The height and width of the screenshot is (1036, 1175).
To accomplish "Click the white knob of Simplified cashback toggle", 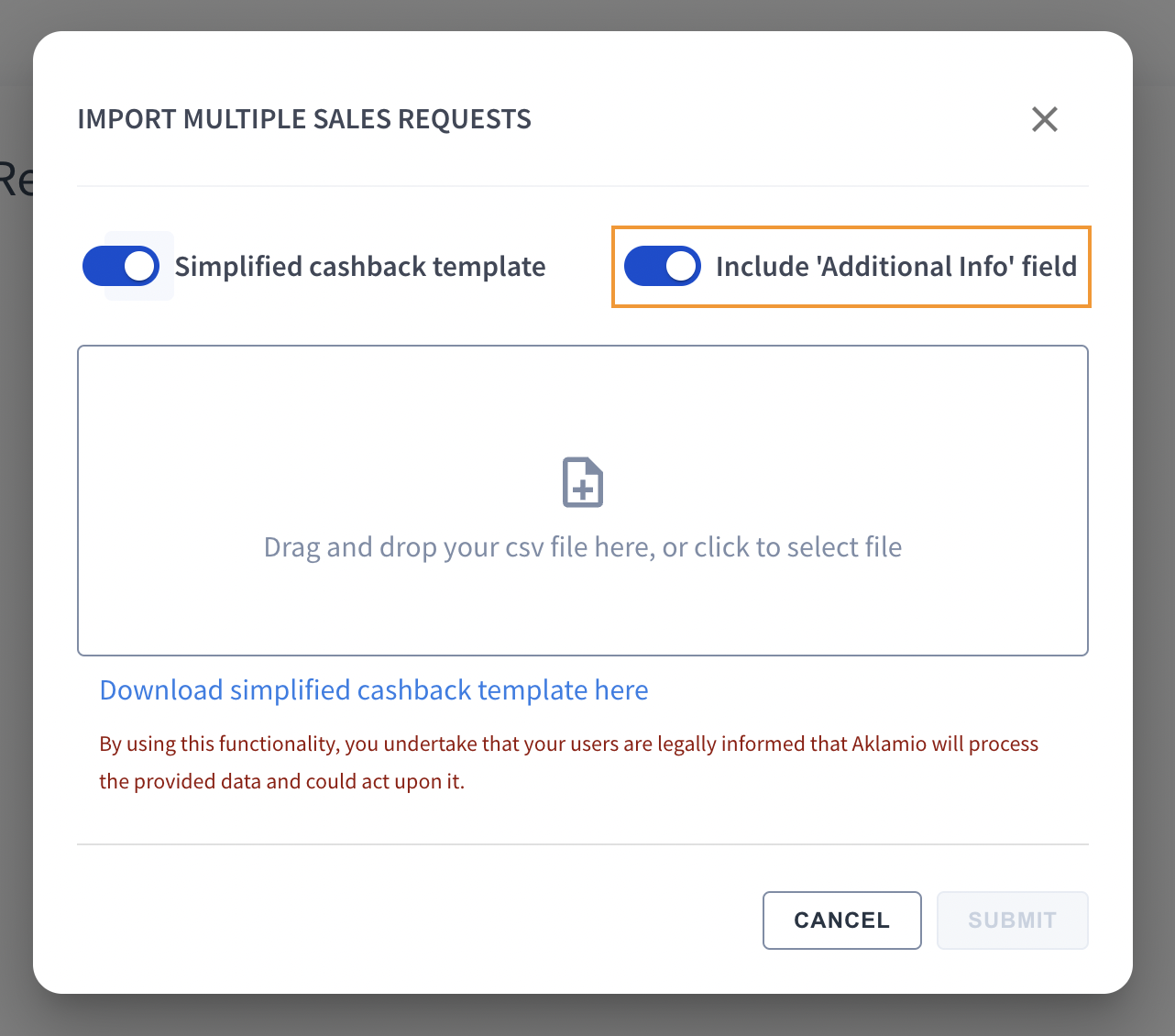I will pyautogui.click(x=139, y=267).
